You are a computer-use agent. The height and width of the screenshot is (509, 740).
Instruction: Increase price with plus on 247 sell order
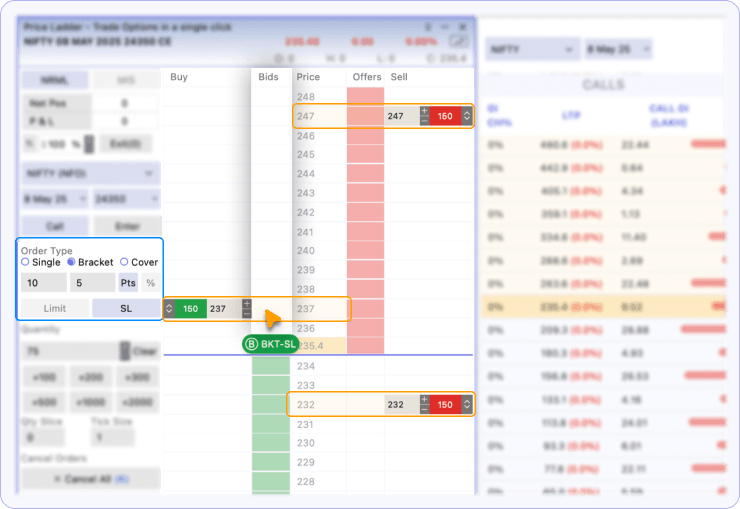pos(424,111)
